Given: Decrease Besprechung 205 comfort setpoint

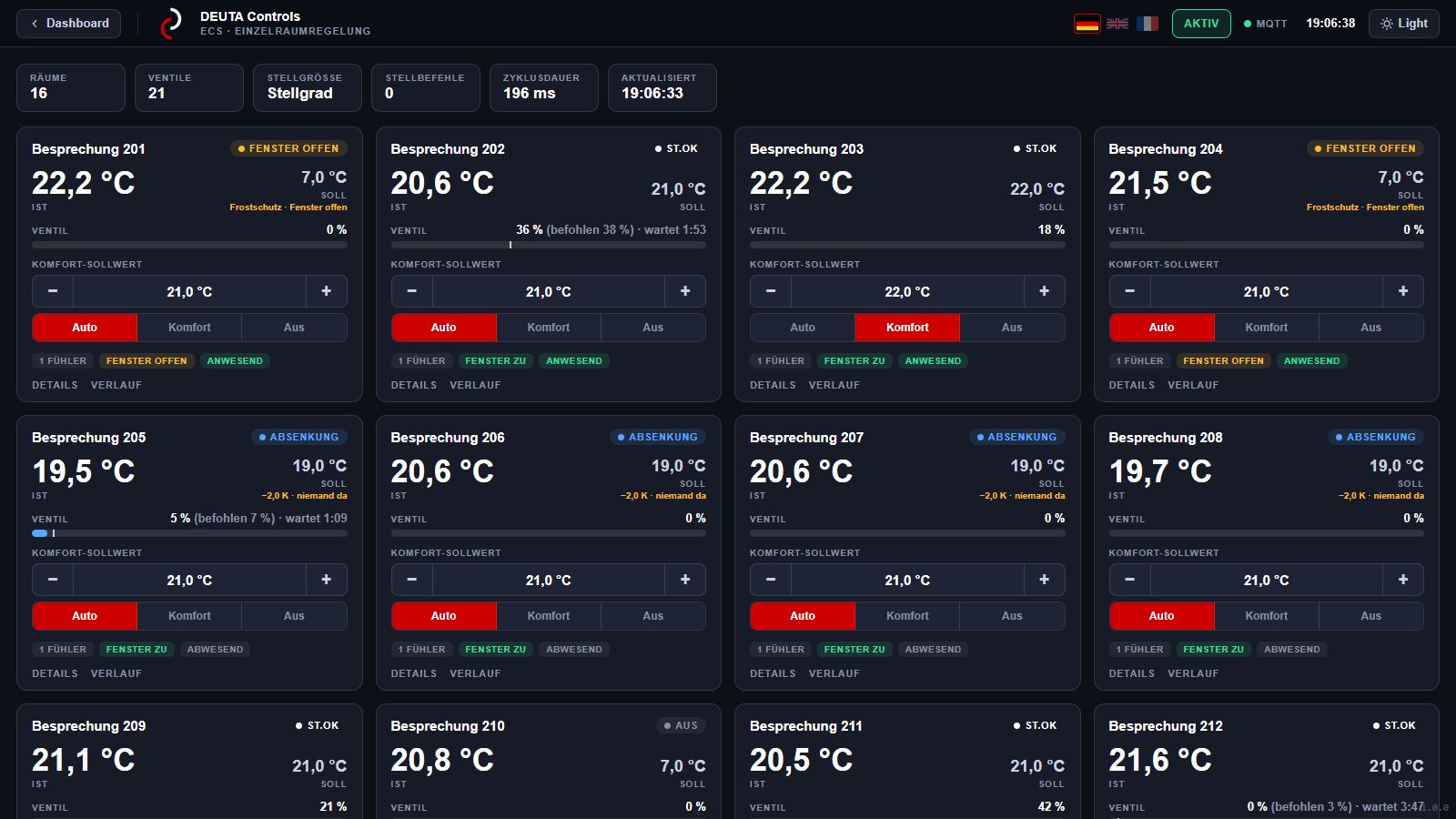Looking at the screenshot, I should 53,580.
